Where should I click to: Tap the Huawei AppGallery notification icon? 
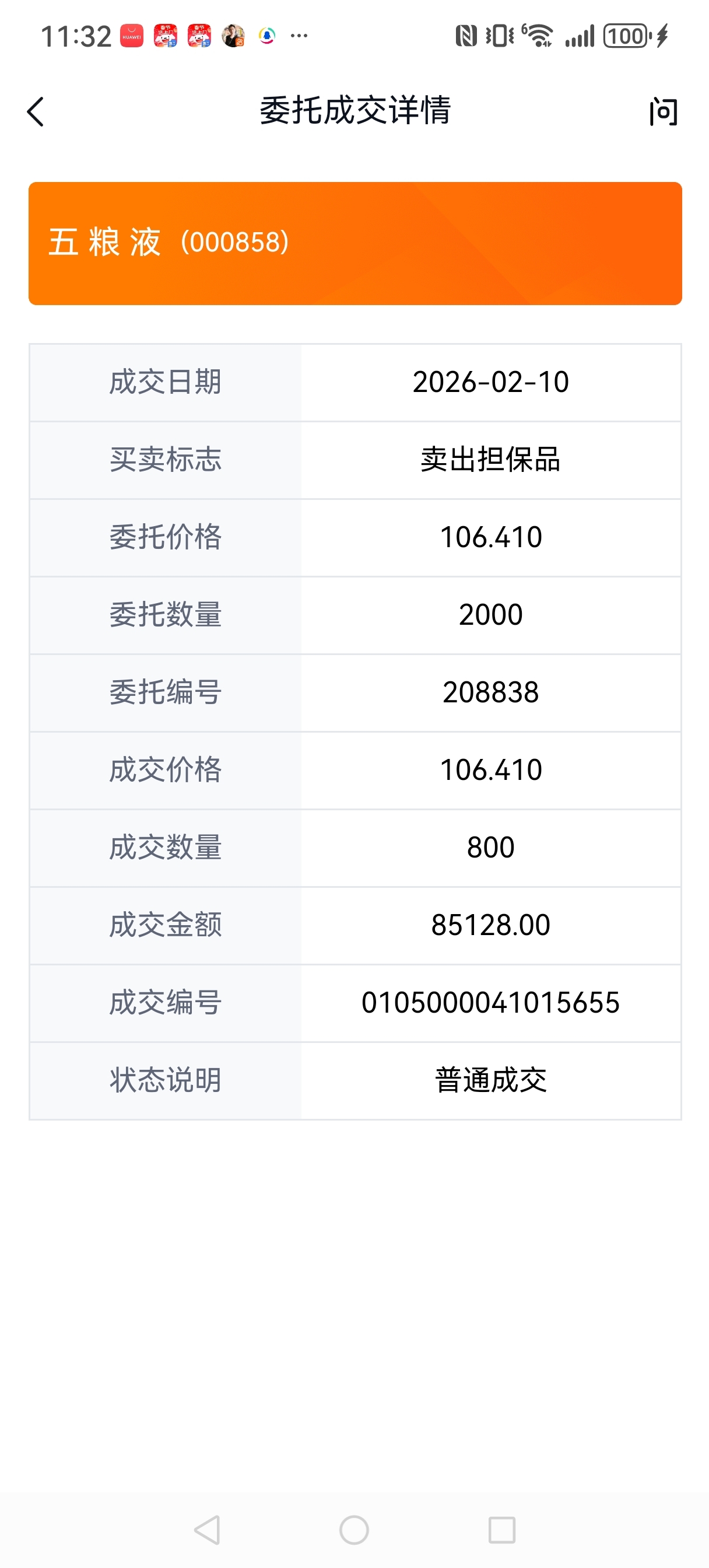pos(131,36)
